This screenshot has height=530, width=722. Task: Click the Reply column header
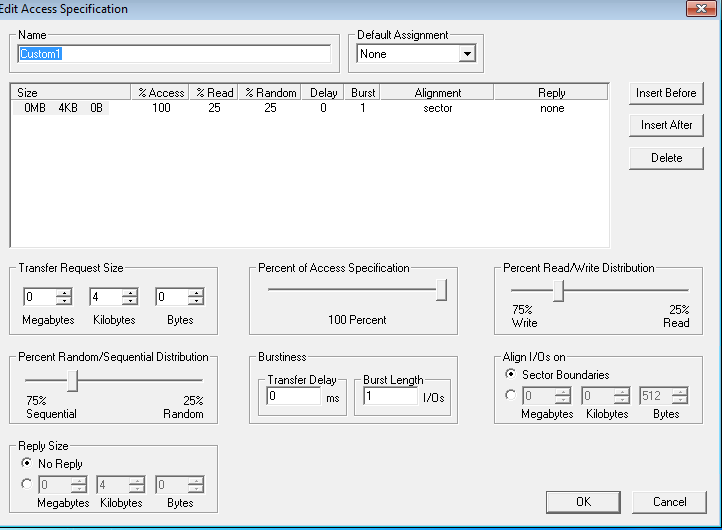point(551,93)
